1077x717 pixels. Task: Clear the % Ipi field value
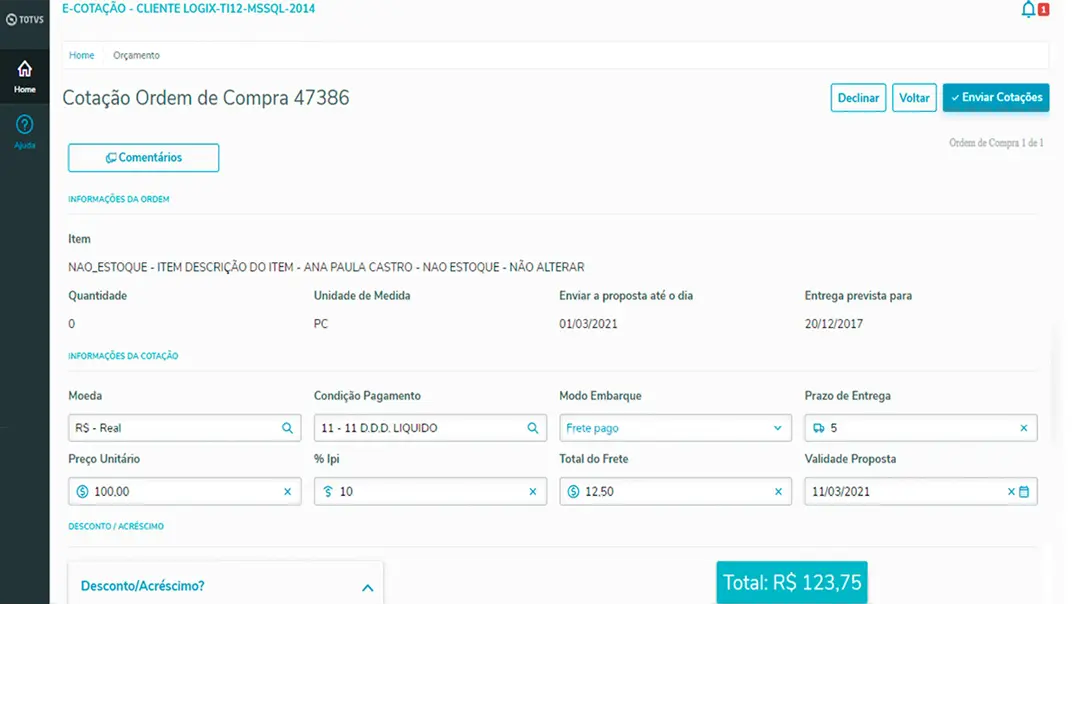(533, 491)
